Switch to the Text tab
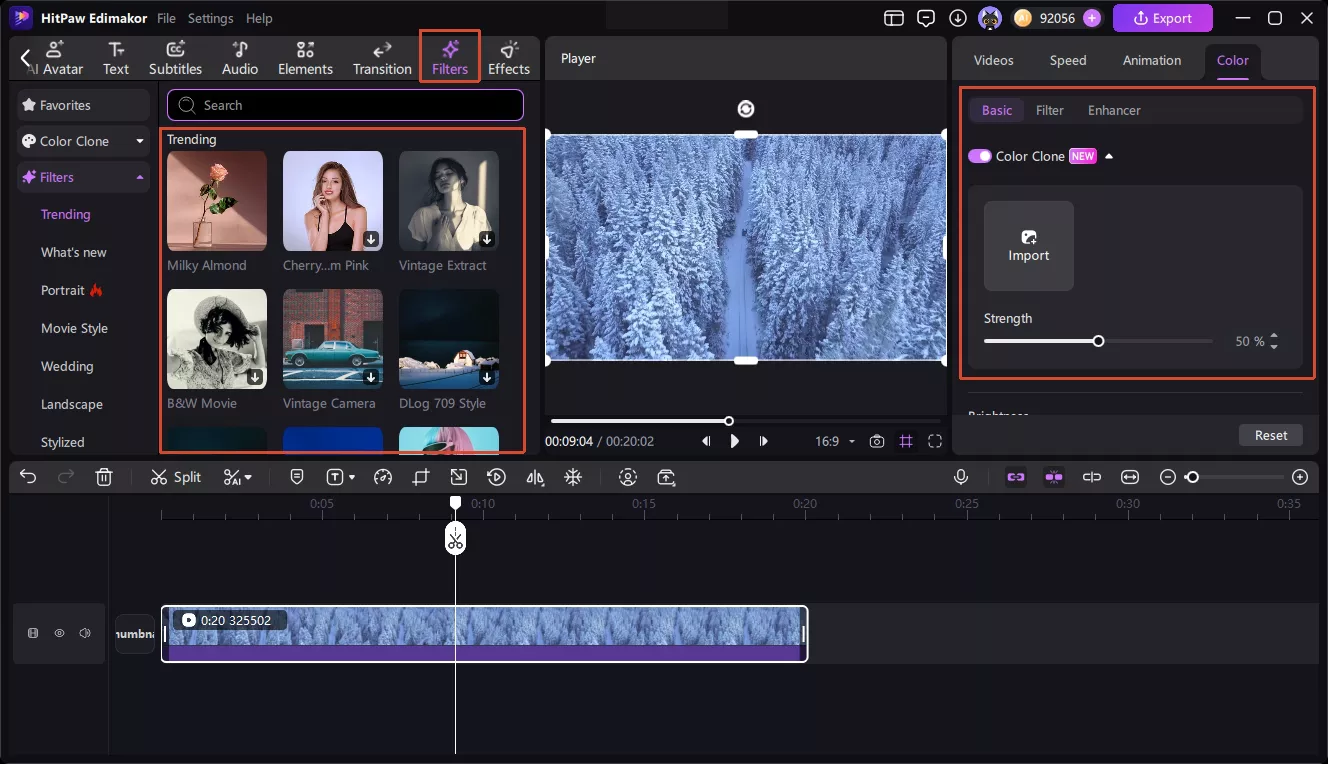Image resolution: width=1328 pixels, height=764 pixels. 116,59
